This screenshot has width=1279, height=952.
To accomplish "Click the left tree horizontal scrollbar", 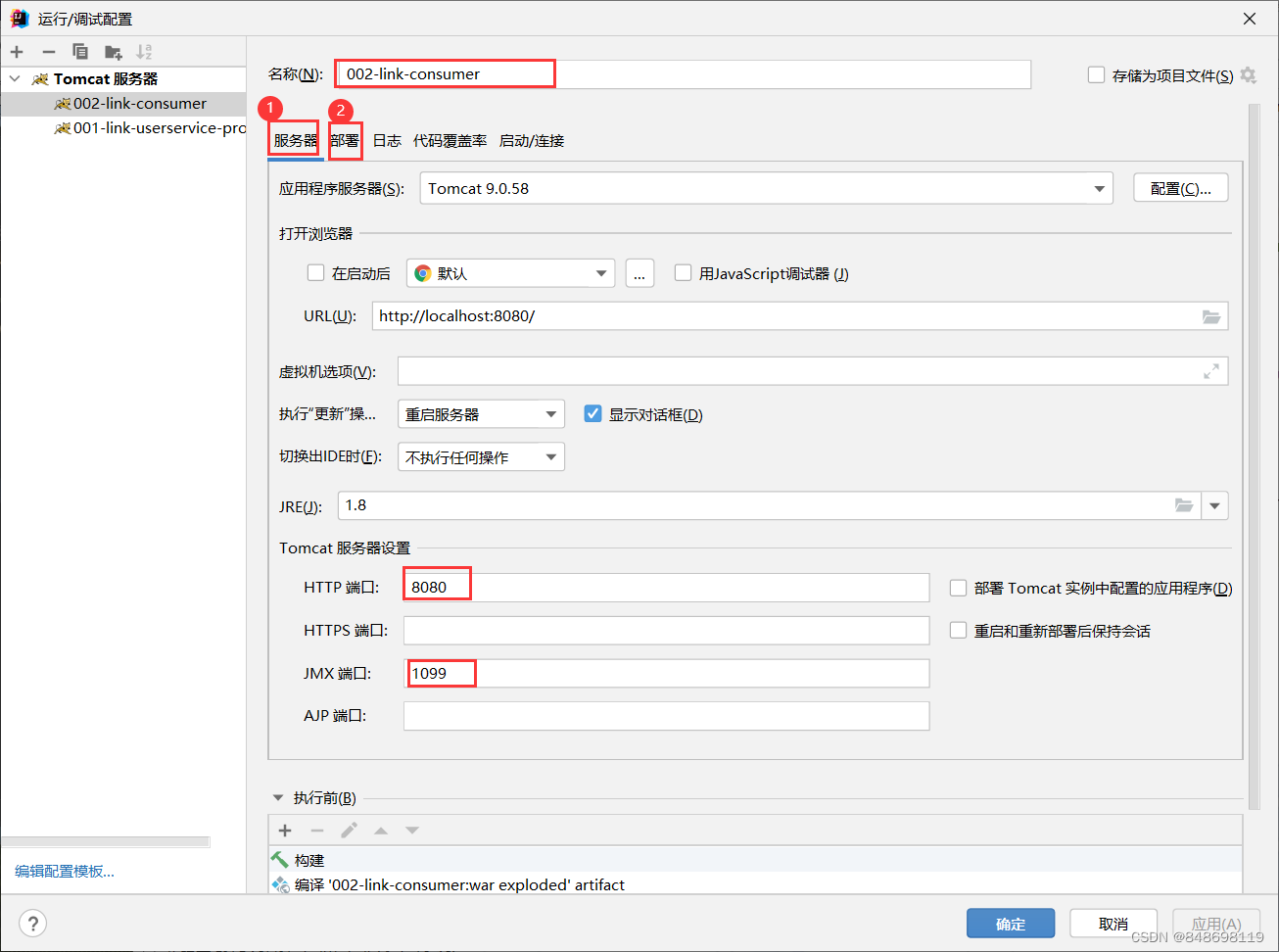I will pyautogui.click(x=106, y=841).
